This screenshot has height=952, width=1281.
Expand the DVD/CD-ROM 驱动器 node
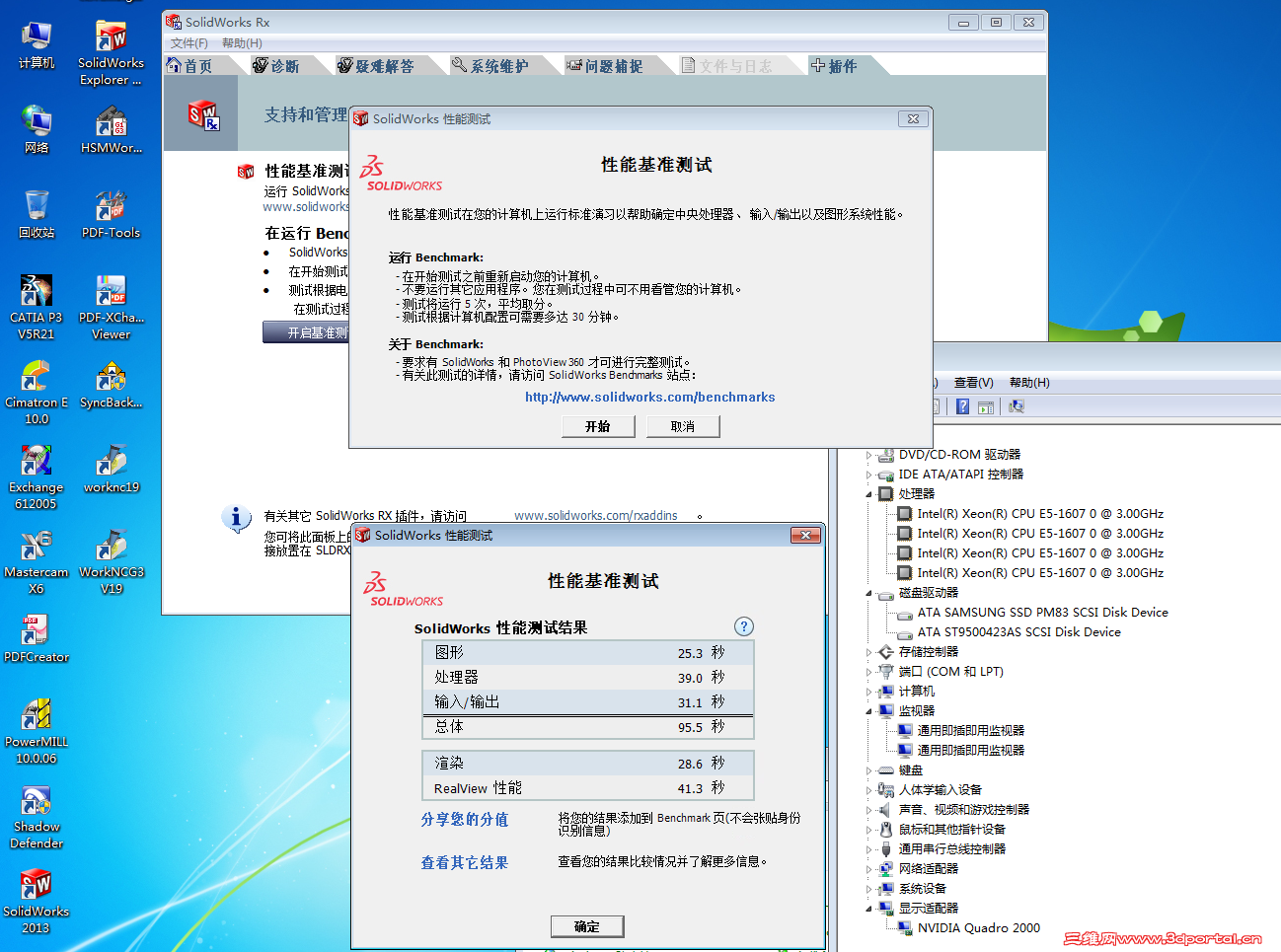869,455
